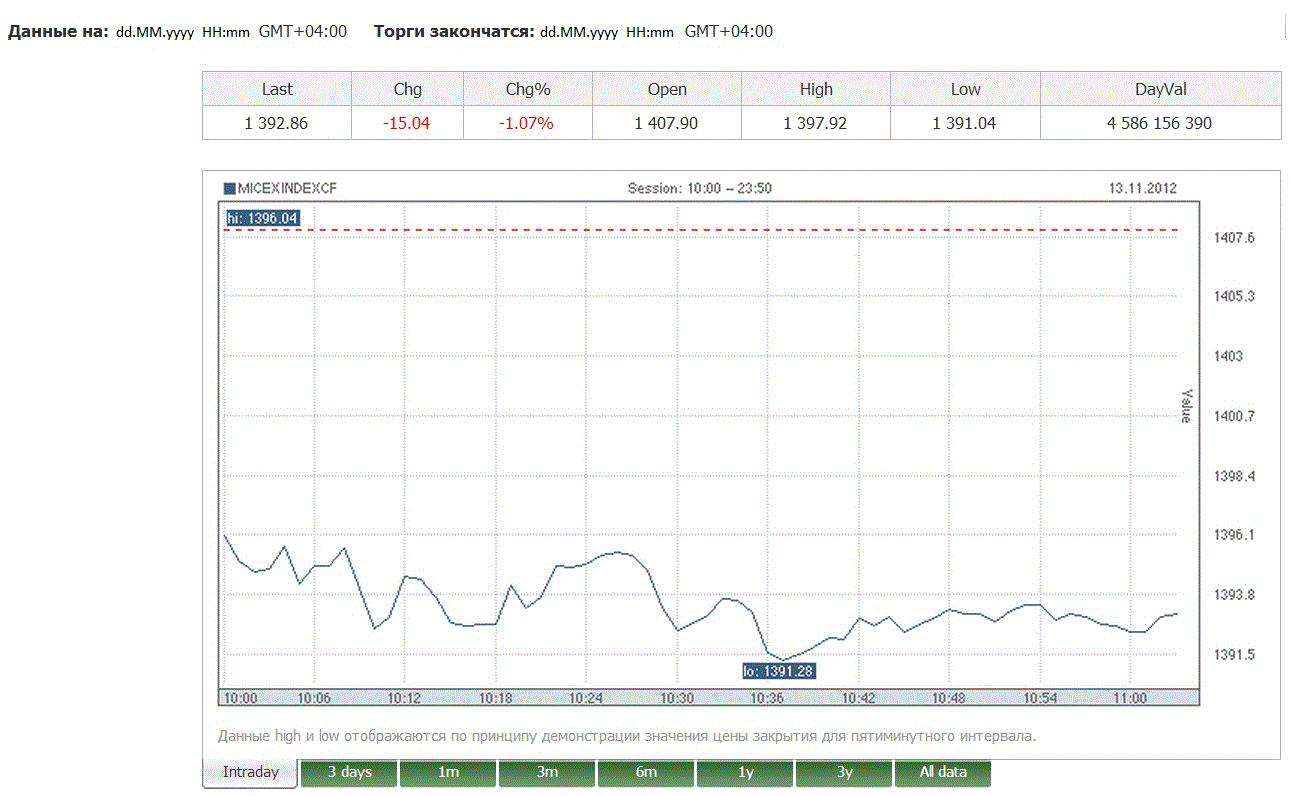Click the 1407.6 value axis label
The height and width of the screenshot is (796, 1290).
[x=1235, y=238]
